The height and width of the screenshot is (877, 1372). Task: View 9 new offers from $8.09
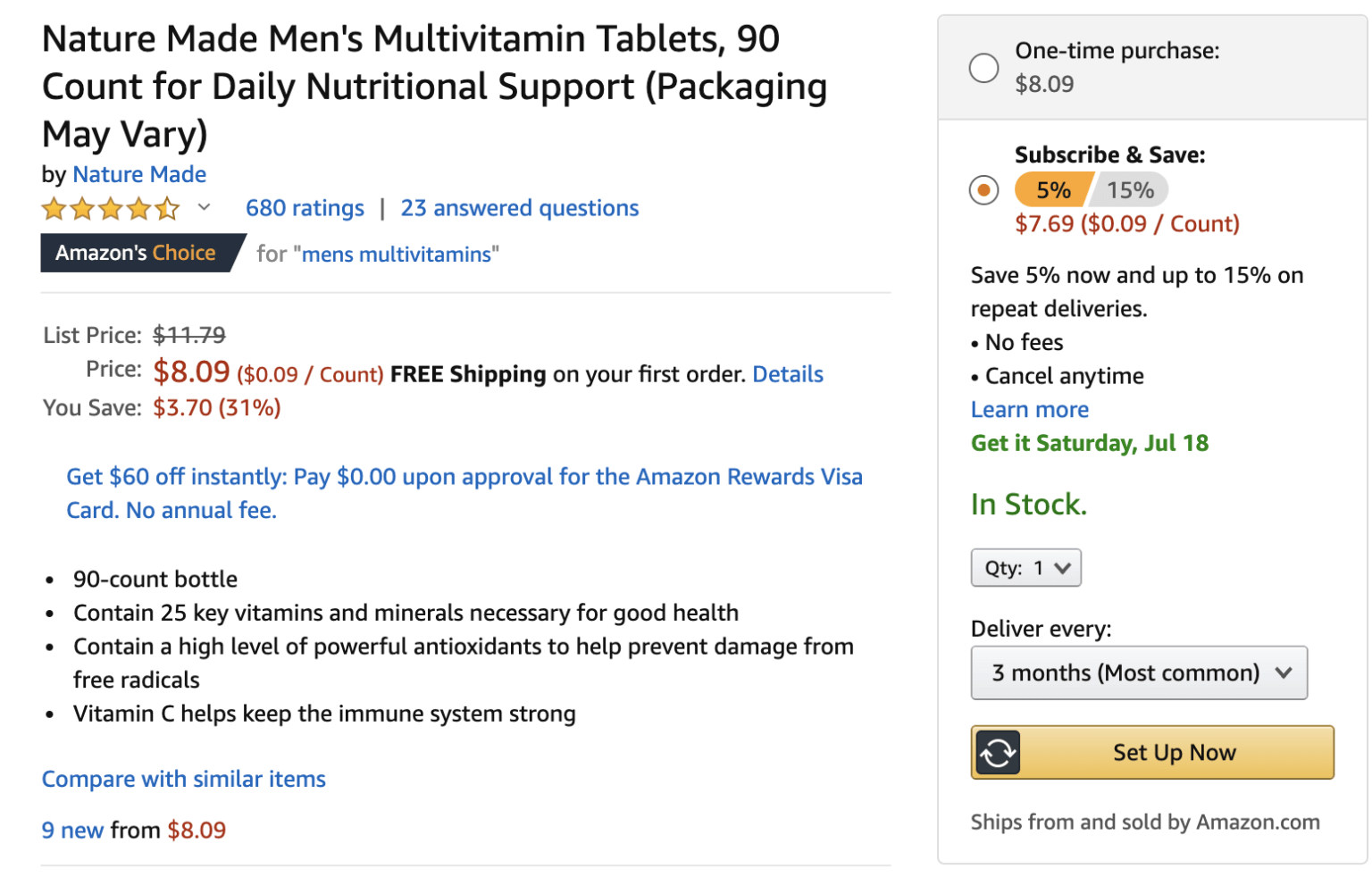click(71, 830)
